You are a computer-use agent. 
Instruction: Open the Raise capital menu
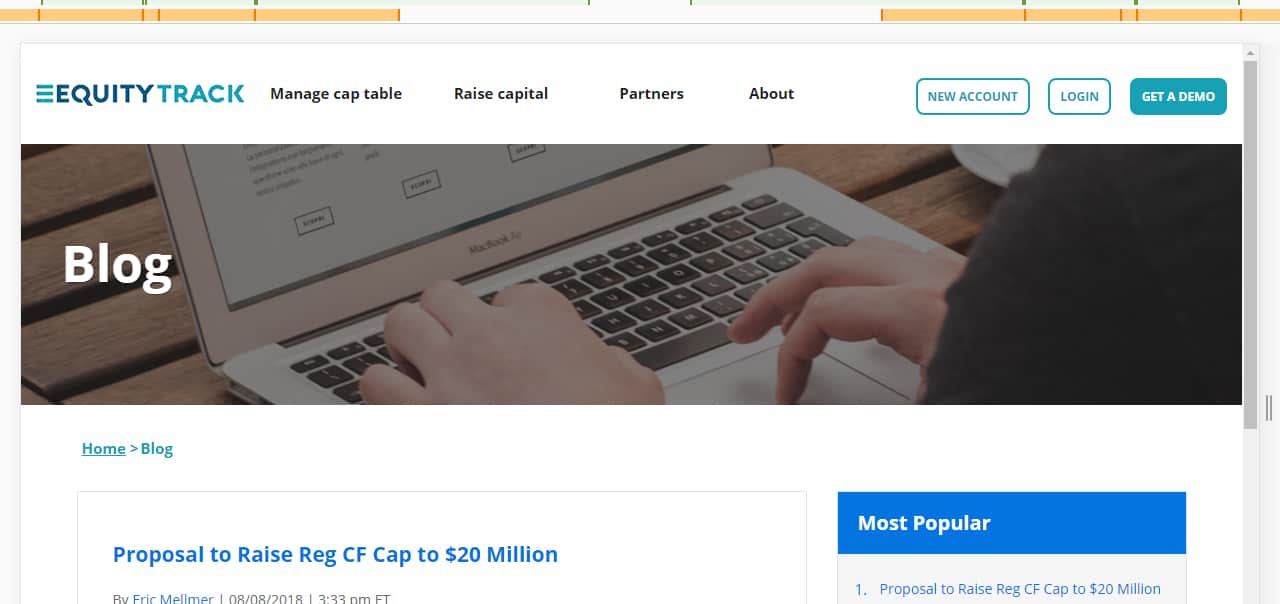(501, 94)
